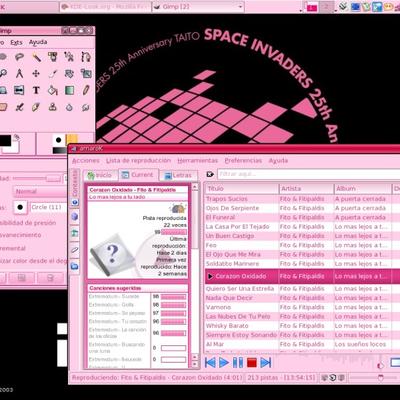Toggle Gimp 'color desde el deg' gradient option
This screenshot has height=400, width=400.
point(33,261)
